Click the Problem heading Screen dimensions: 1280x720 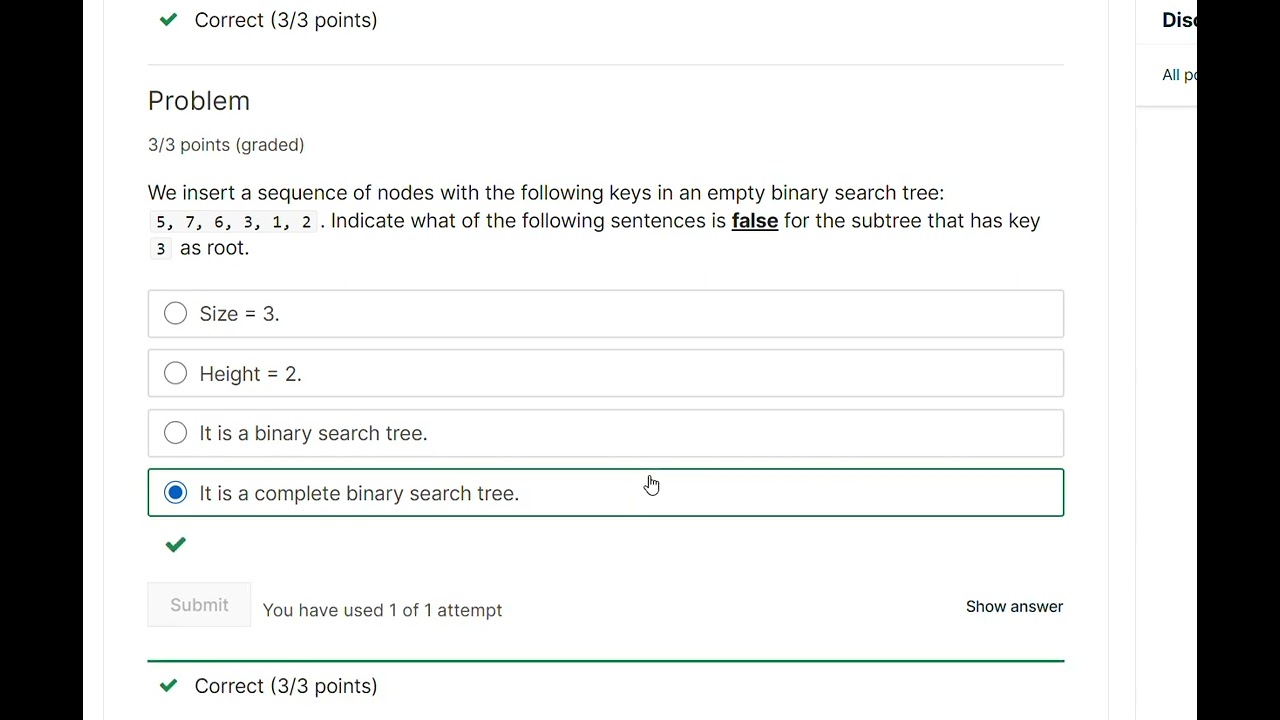point(199,101)
